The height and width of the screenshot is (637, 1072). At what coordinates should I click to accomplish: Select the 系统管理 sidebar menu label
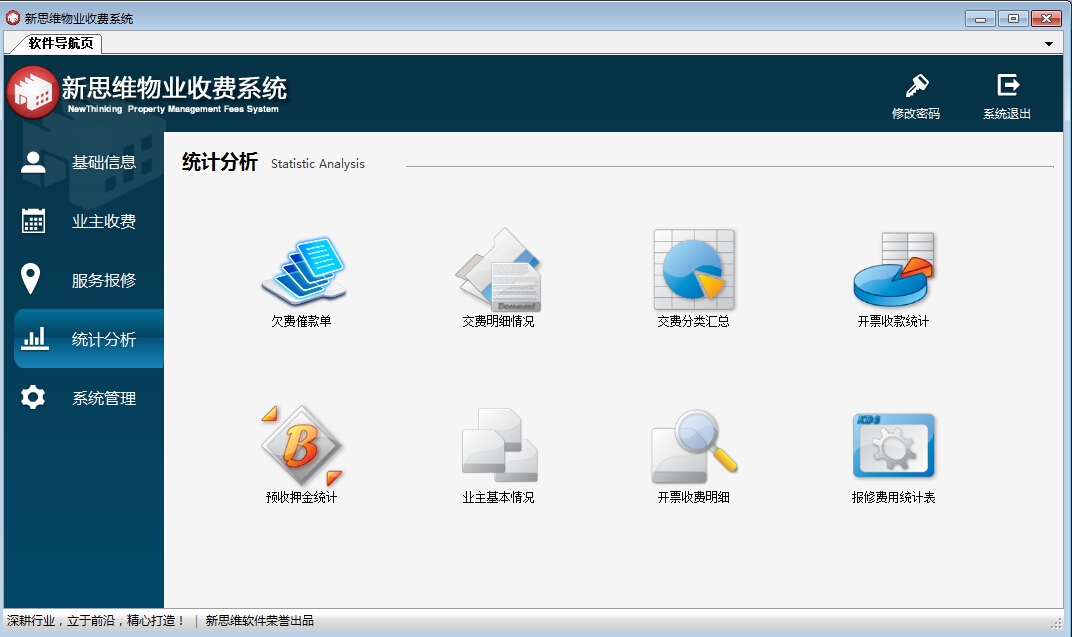[x=104, y=398]
